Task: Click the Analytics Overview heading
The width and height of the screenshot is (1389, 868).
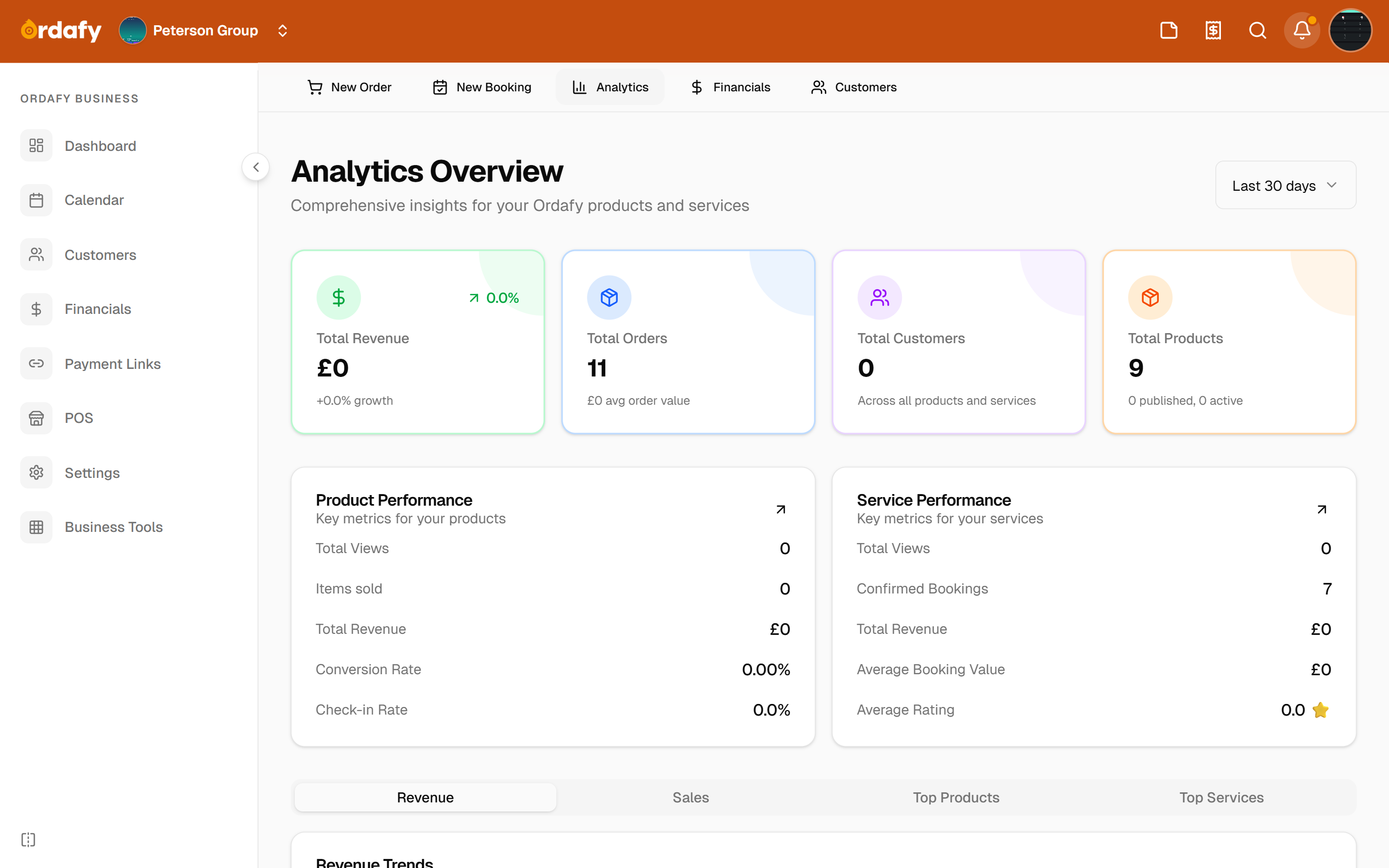Action: (427, 171)
